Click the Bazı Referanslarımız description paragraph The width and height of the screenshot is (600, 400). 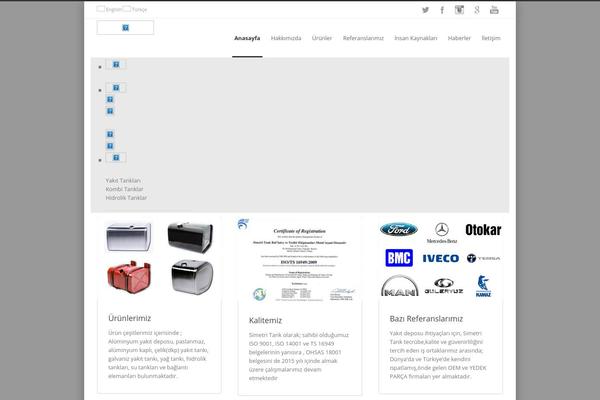tap(438, 355)
